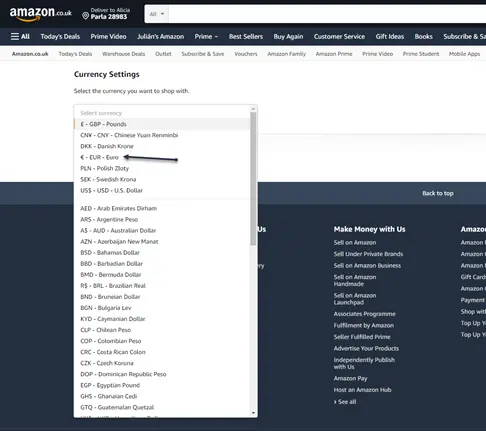Screen dimensions: 486x431
Task: Open Best Sellers
Action: point(246,36)
